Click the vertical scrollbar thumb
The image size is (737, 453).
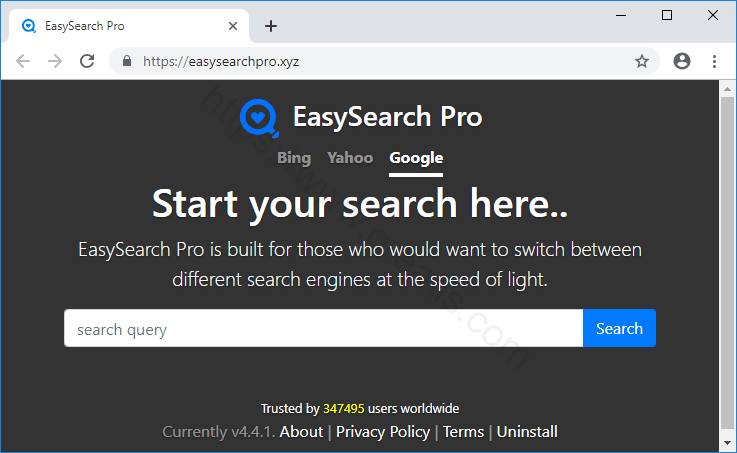(728, 263)
